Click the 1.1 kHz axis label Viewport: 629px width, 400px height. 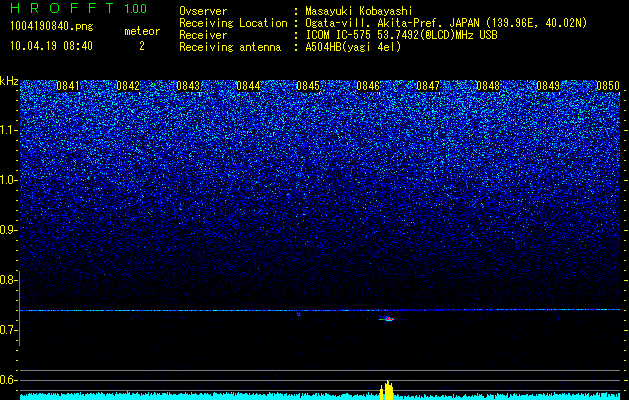coord(9,130)
